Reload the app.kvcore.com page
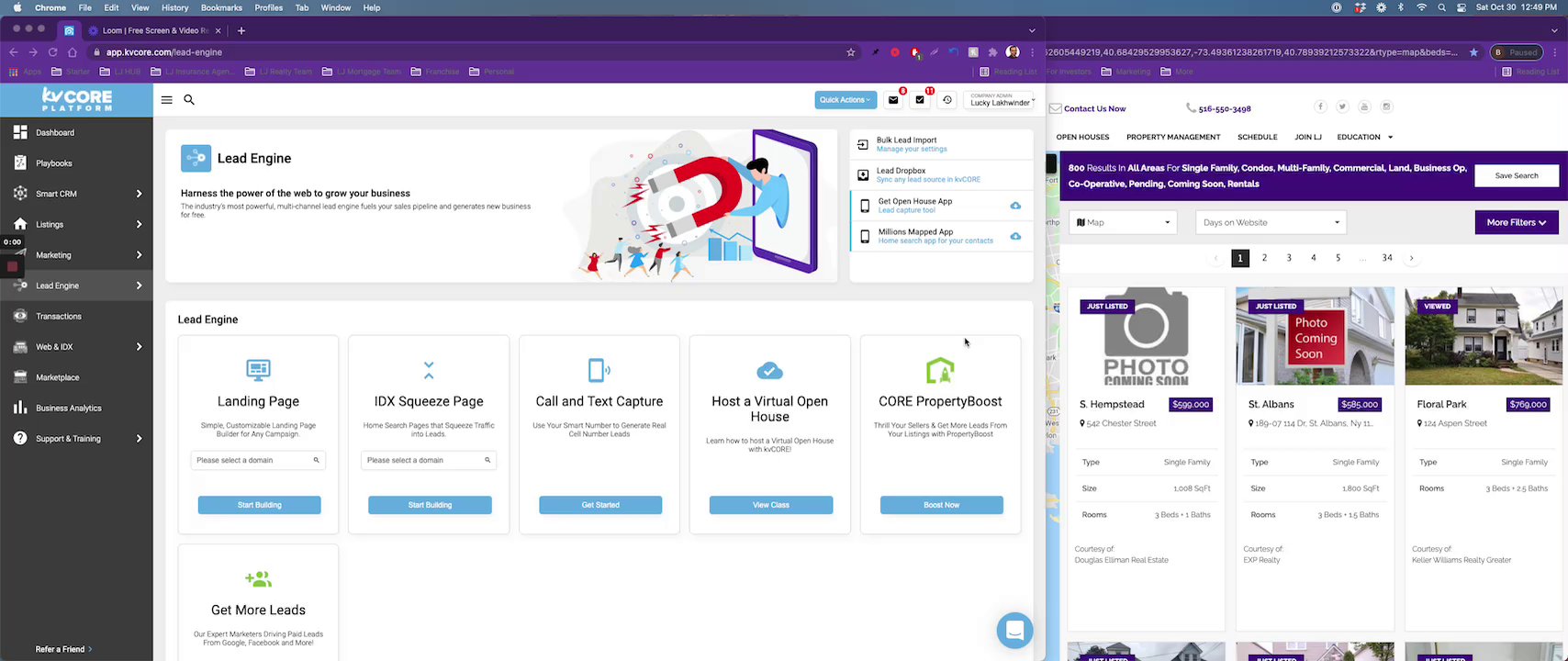 click(52, 52)
